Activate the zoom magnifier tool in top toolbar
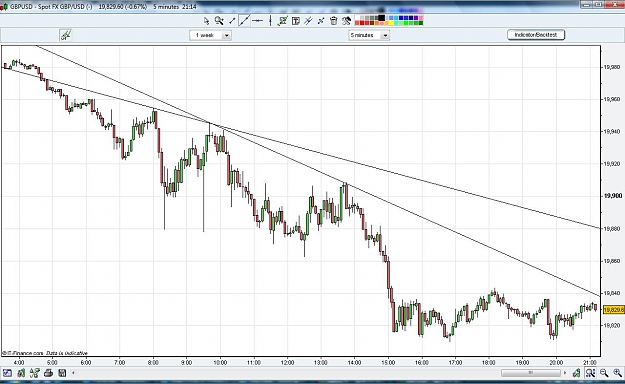The height and width of the screenshot is (384, 625). tap(219, 21)
